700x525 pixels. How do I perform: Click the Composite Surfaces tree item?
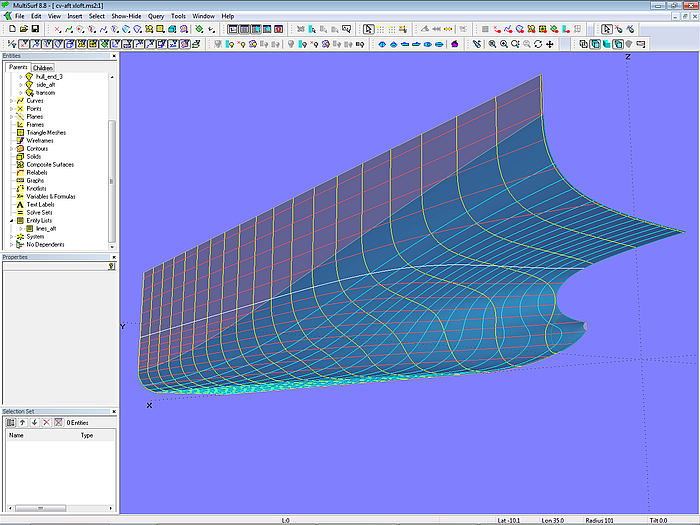pos(50,164)
